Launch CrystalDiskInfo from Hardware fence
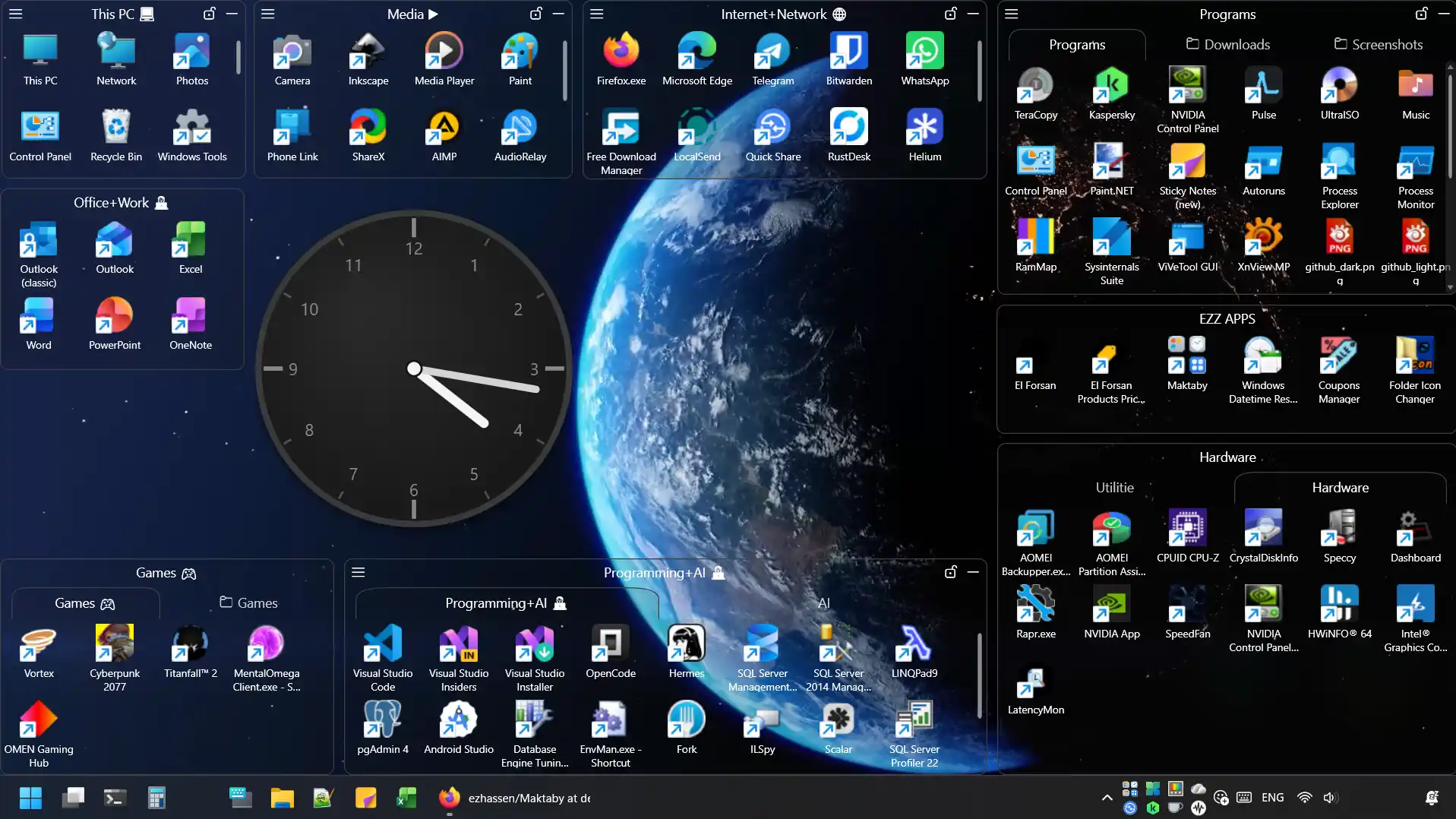This screenshot has width=1456, height=819. pyautogui.click(x=1264, y=536)
